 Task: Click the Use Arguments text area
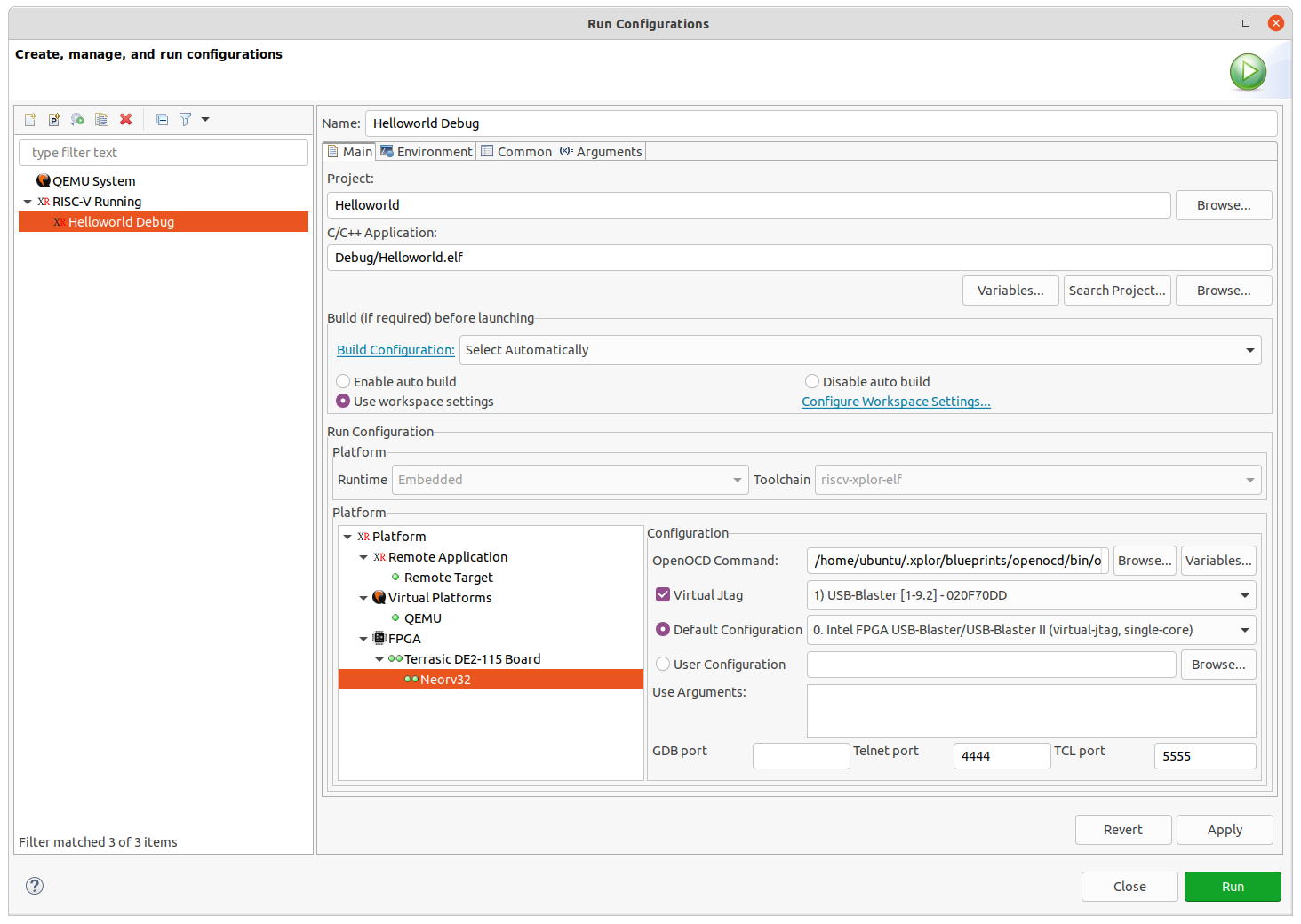point(1032,711)
